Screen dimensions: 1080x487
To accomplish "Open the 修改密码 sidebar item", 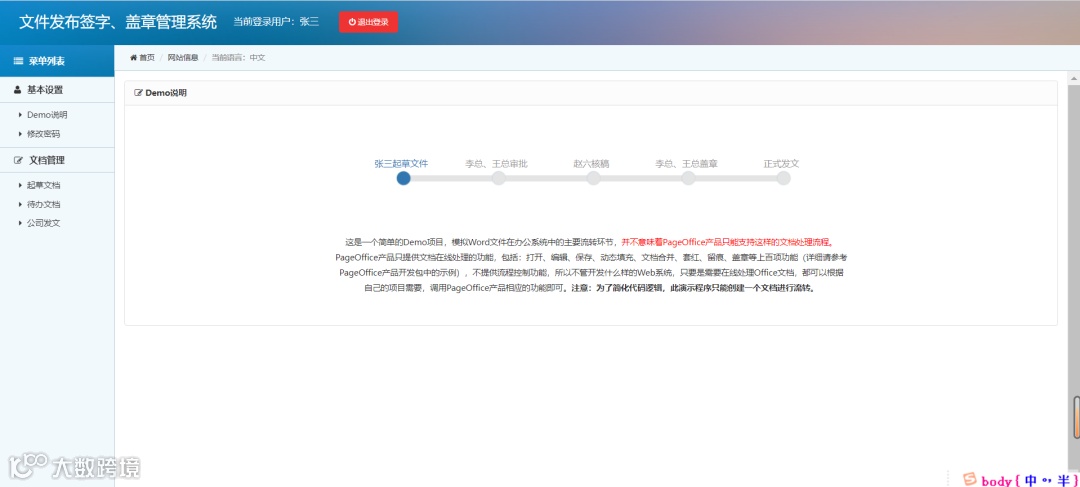I will (43, 134).
